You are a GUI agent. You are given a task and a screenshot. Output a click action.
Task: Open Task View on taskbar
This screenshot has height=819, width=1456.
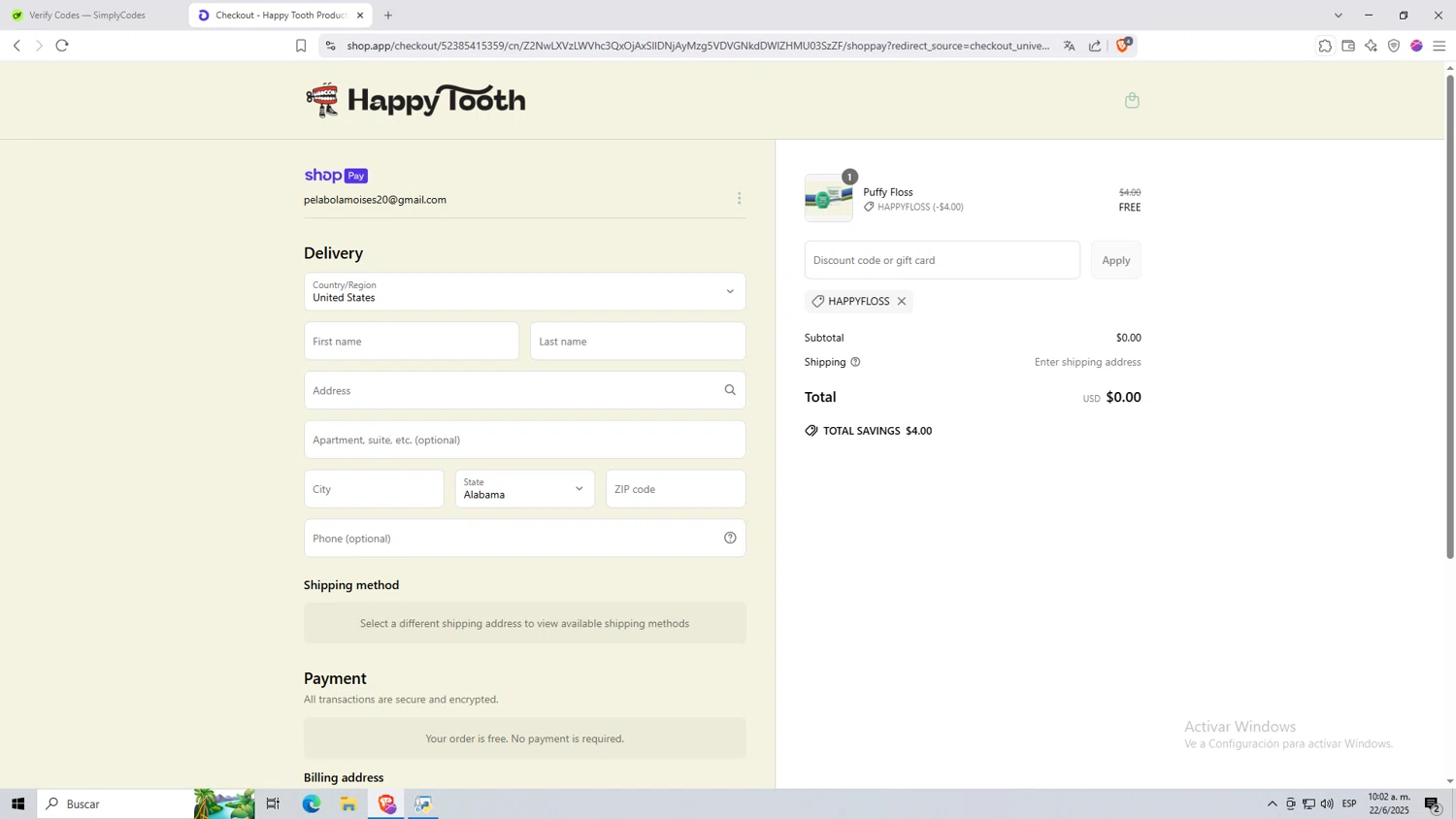coord(273,803)
